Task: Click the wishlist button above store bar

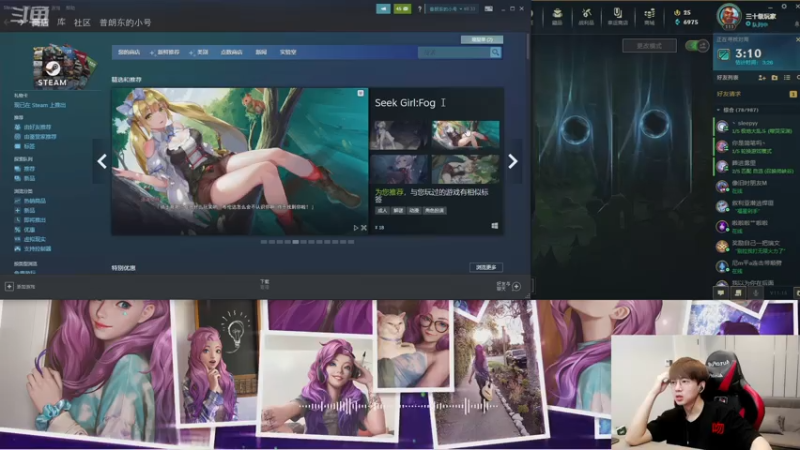Action: point(482,39)
